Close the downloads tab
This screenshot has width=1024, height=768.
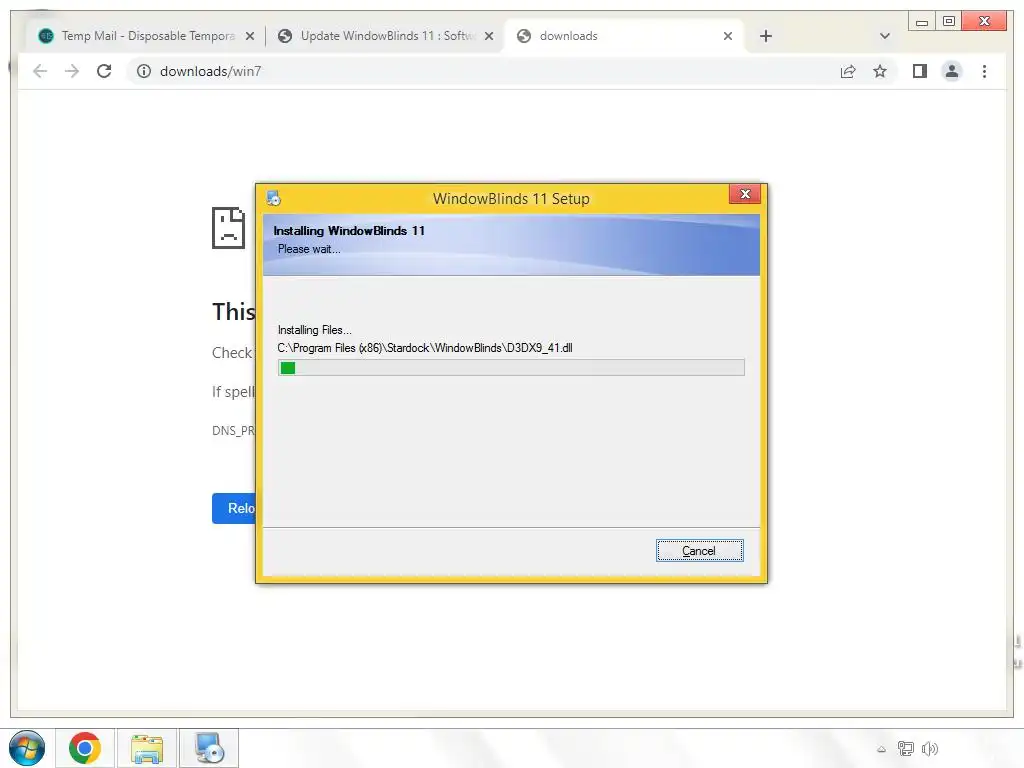click(728, 36)
